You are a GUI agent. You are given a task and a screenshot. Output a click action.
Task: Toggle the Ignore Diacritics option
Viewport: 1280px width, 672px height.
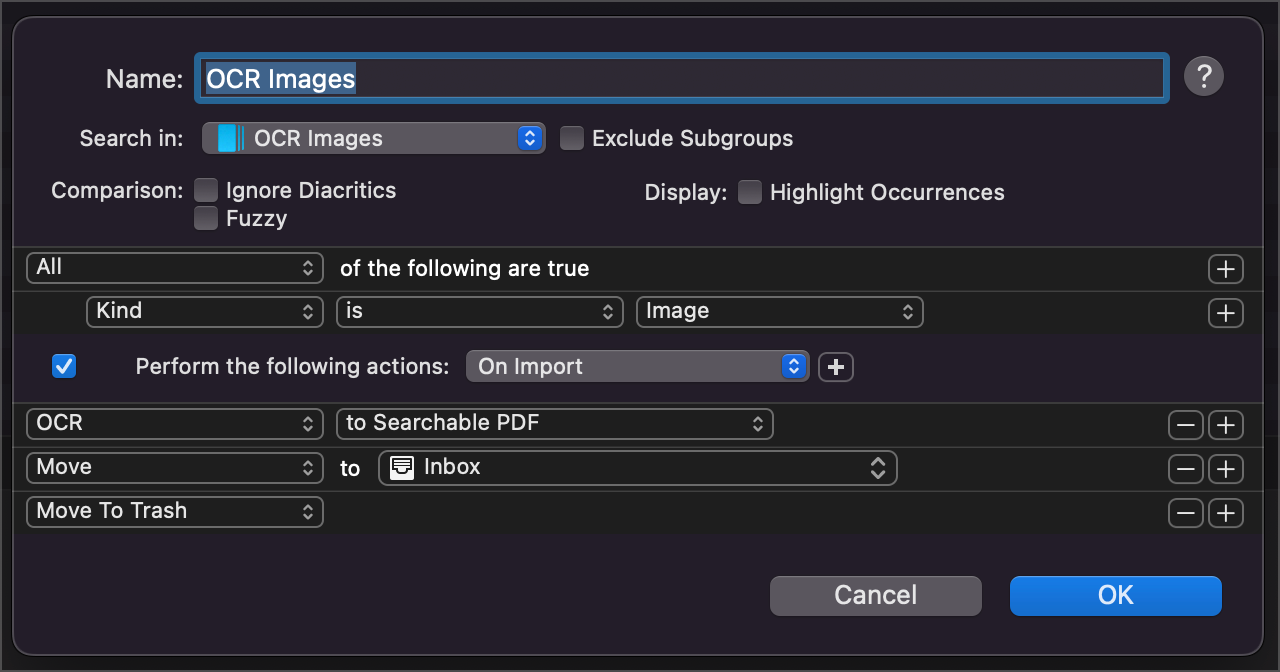(x=206, y=190)
